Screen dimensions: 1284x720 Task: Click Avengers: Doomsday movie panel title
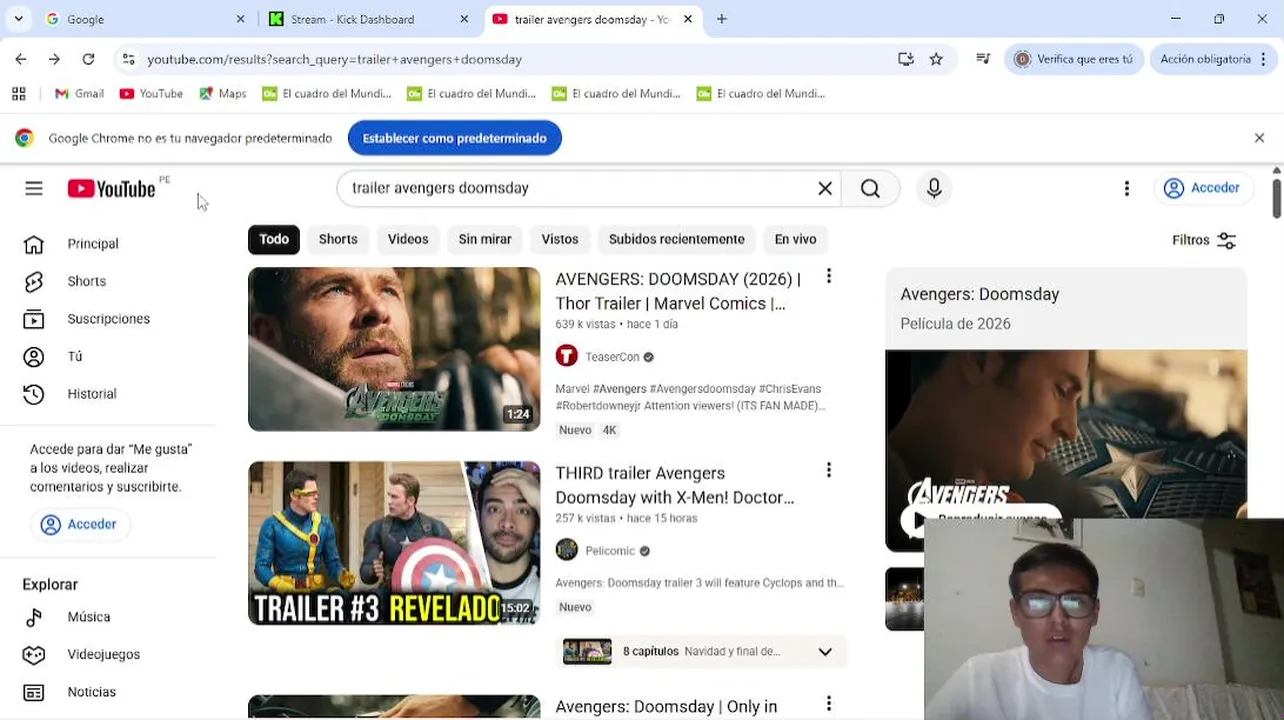coord(980,294)
